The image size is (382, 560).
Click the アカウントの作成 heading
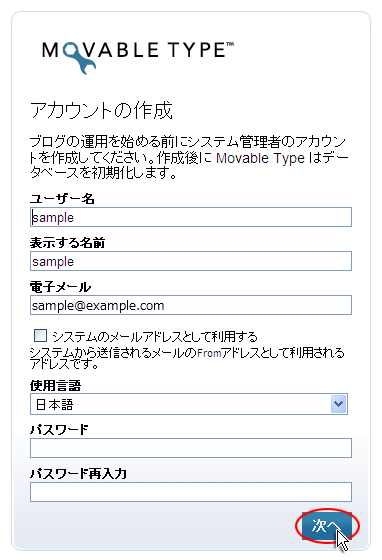click(101, 110)
